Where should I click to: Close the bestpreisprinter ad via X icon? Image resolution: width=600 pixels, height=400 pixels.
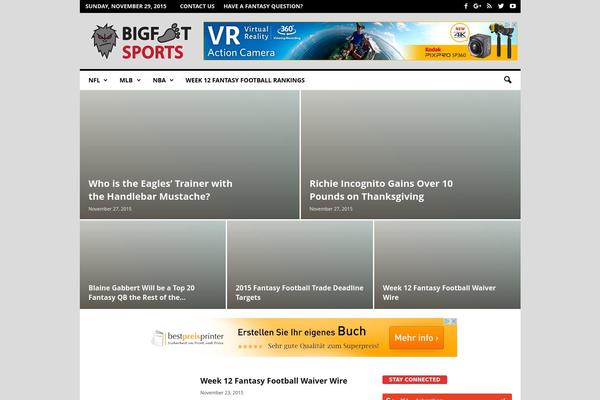pos(454,321)
